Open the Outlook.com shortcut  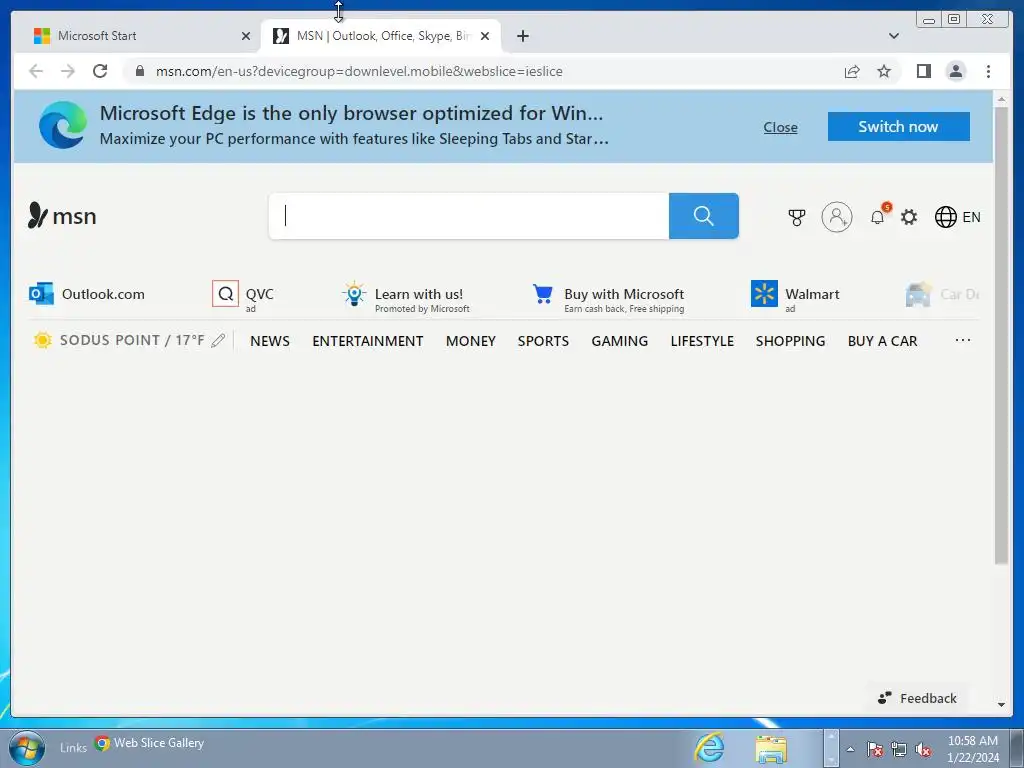tap(87, 294)
